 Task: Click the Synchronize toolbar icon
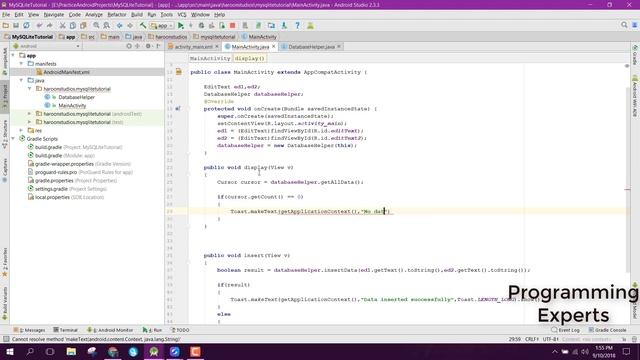(x=26, y=25)
